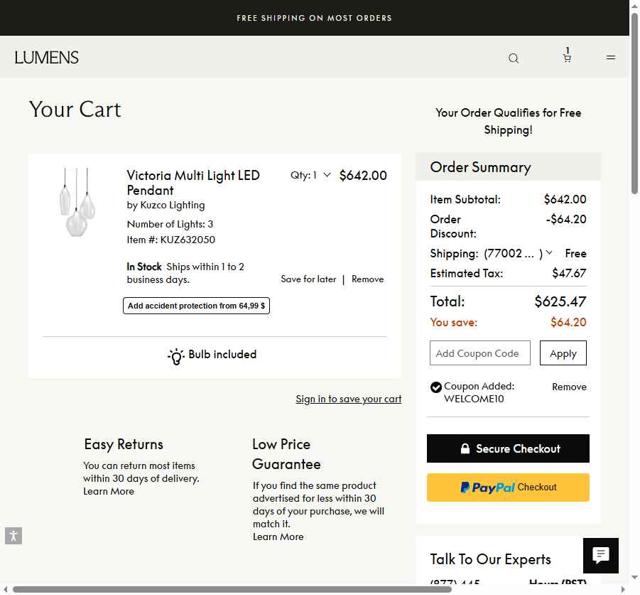This screenshot has height=595, width=640.
Task: Open the live chat bubble
Action: 601,555
